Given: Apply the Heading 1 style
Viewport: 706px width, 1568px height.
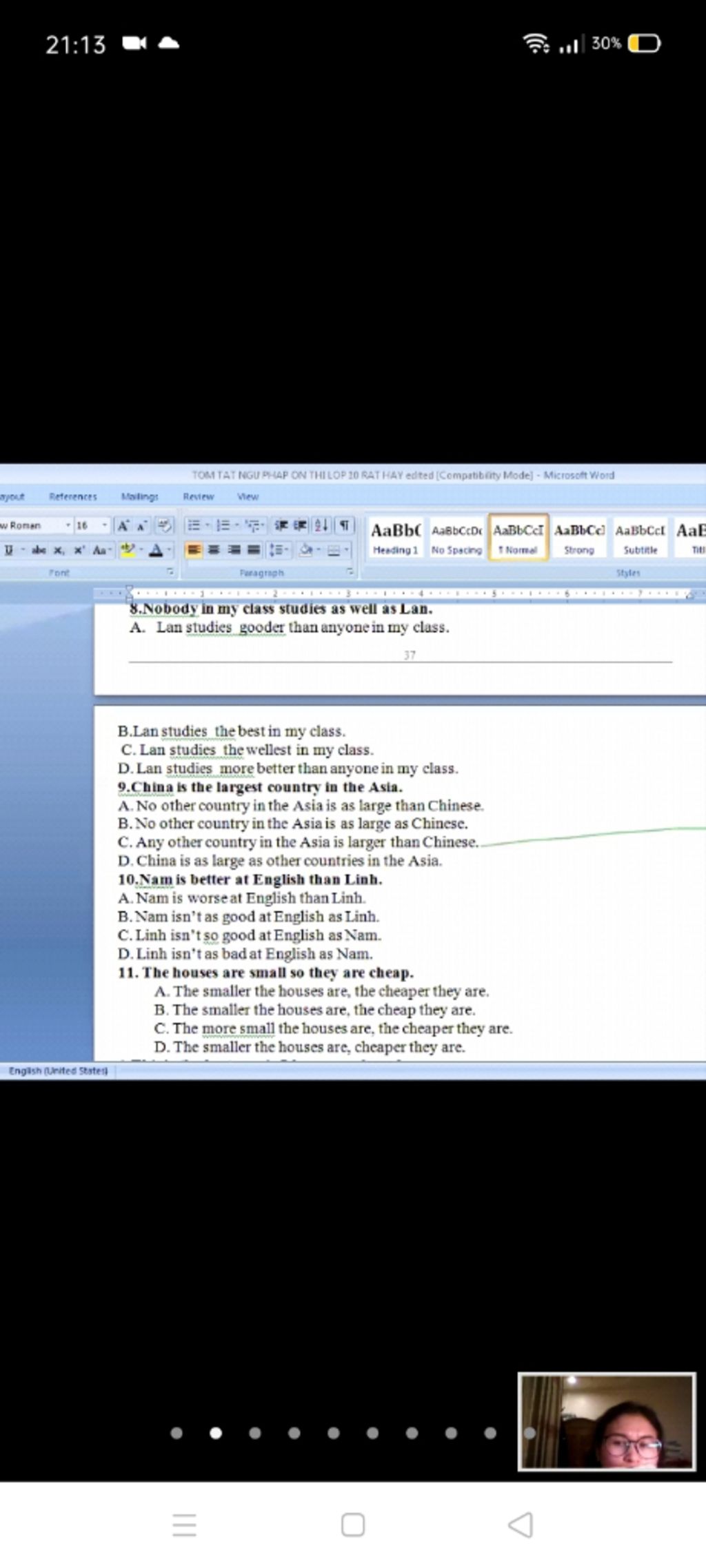Looking at the screenshot, I should (x=395, y=538).
